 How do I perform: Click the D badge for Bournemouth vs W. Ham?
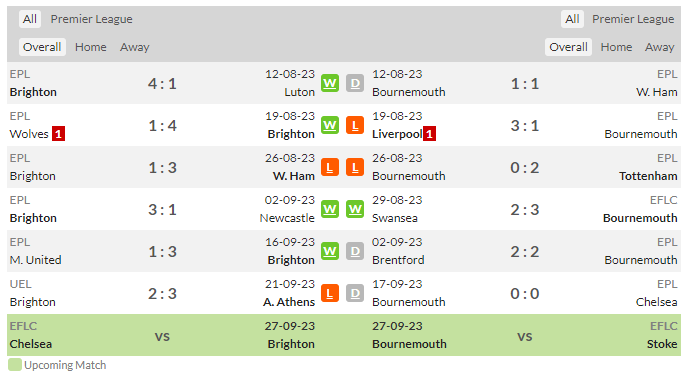tap(355, 83)
